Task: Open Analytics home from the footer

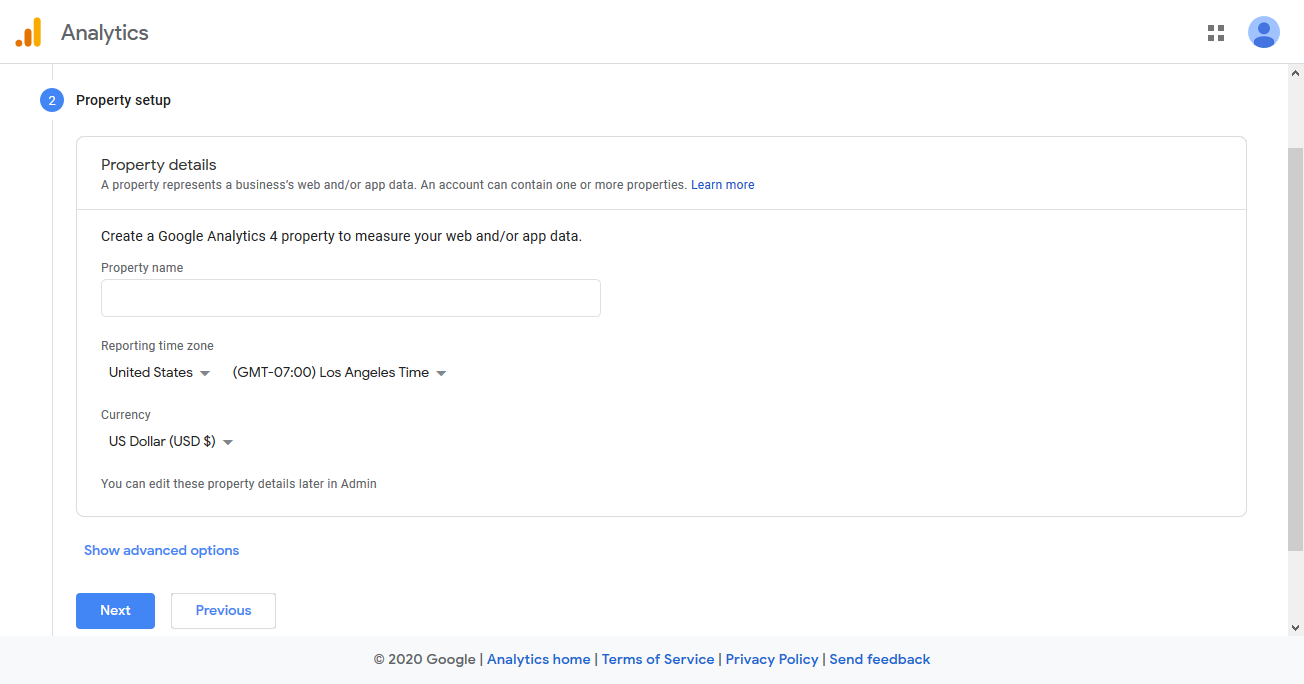Action: point(538,659)
